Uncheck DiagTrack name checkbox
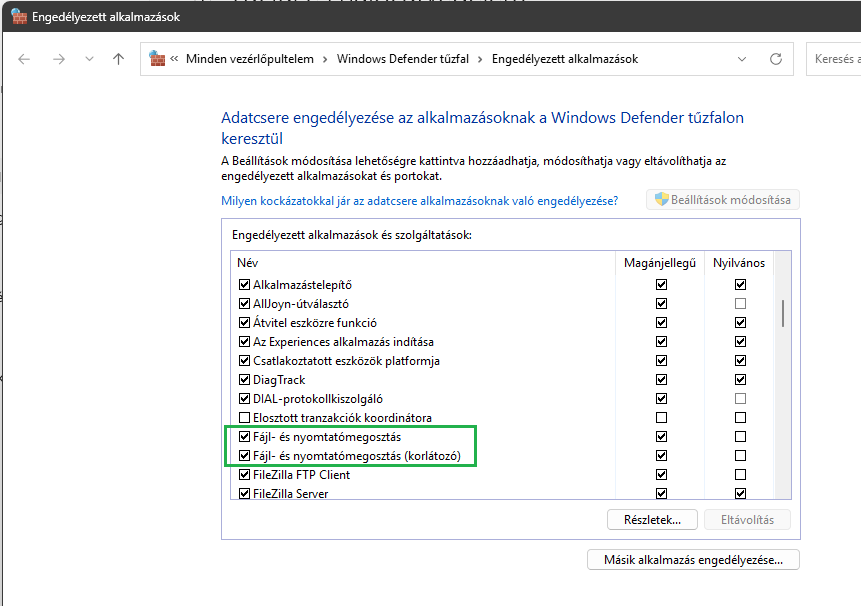 [x=244, y=380]
